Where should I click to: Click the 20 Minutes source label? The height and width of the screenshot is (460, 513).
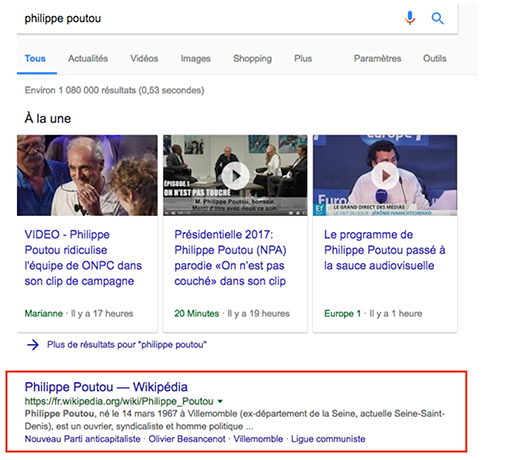coord(197,313)
